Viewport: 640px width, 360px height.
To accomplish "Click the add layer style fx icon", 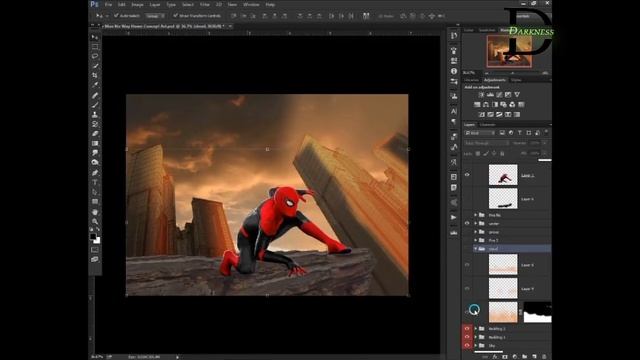I will tap(494, 357).
